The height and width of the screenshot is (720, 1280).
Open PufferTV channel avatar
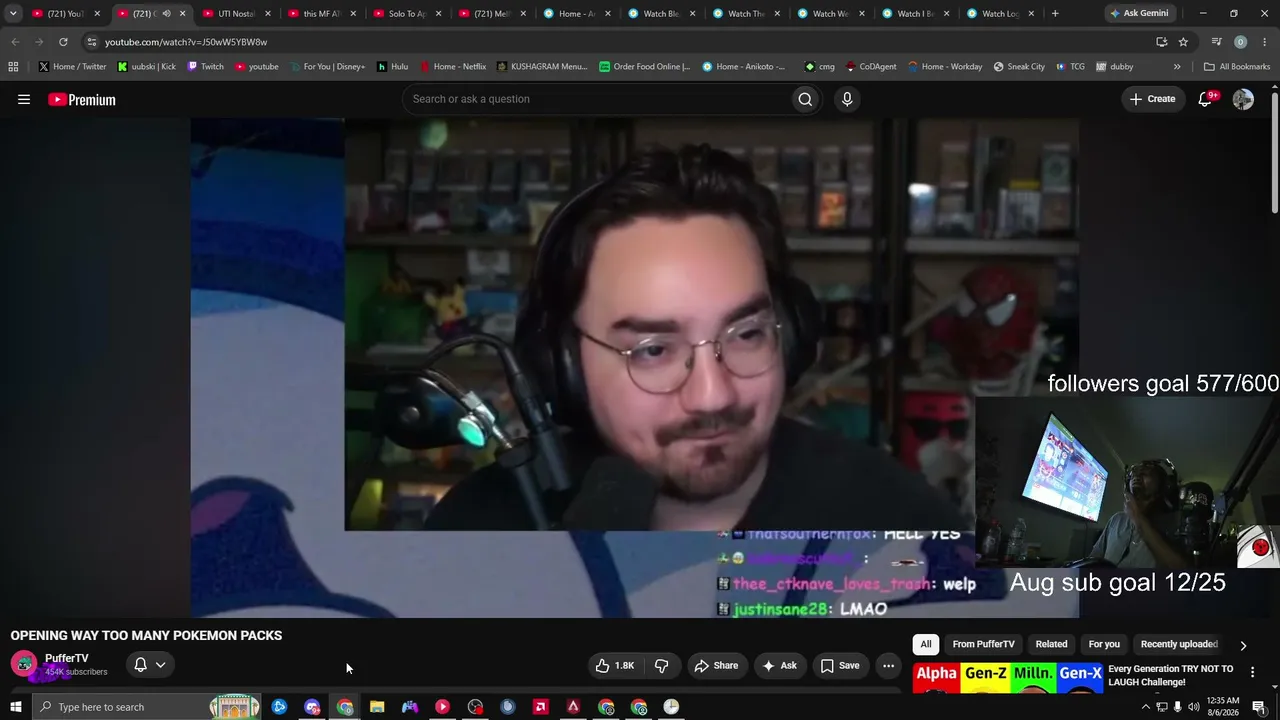coord(24,664)
